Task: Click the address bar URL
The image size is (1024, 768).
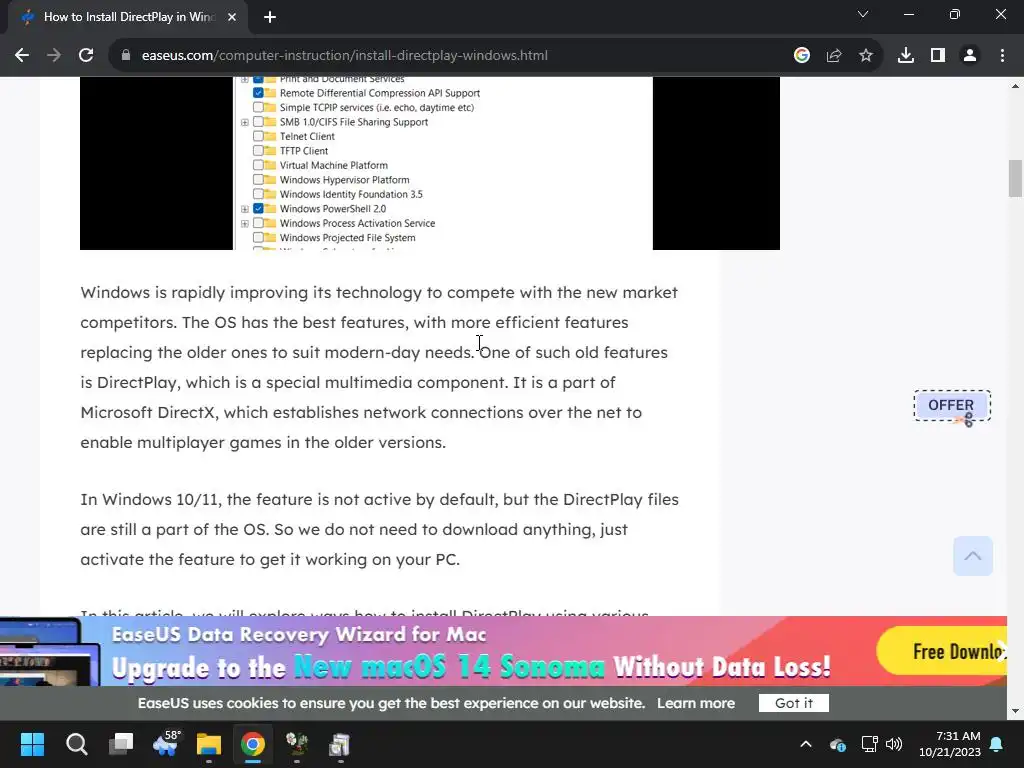Action: (x=344, y=56)
